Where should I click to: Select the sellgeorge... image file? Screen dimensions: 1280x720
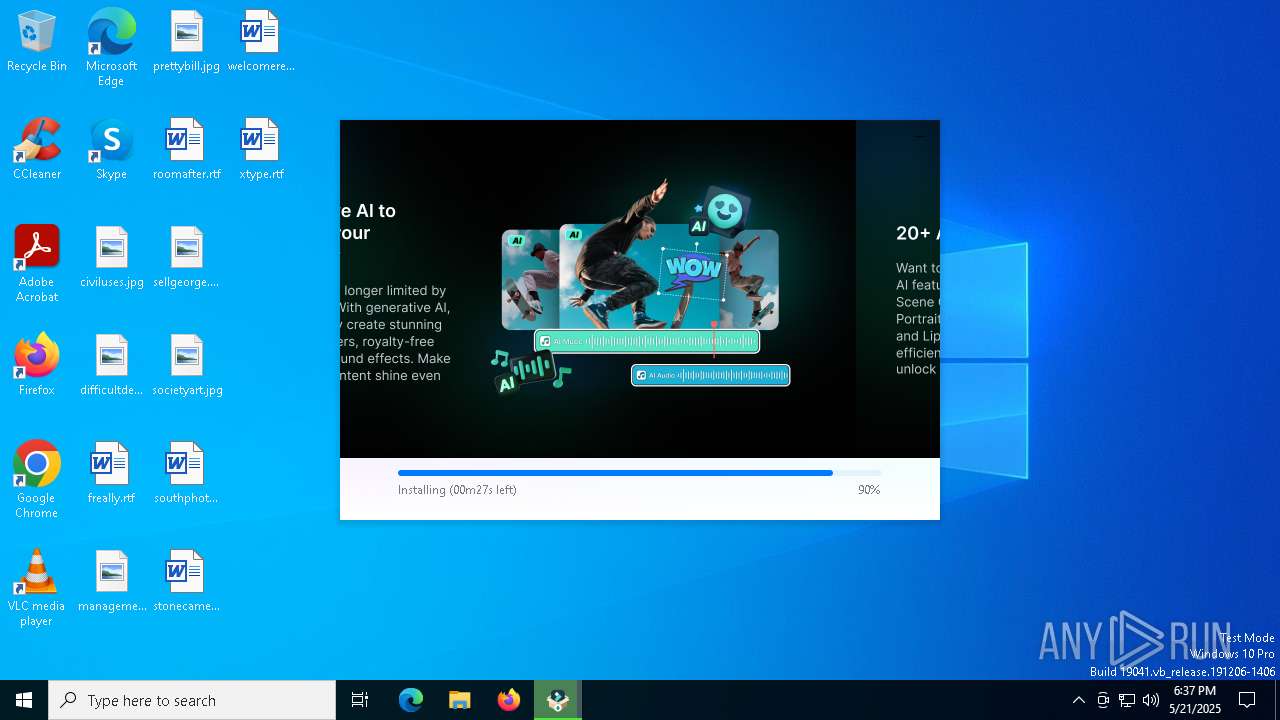pyautogui.click(x=186, y=257)
